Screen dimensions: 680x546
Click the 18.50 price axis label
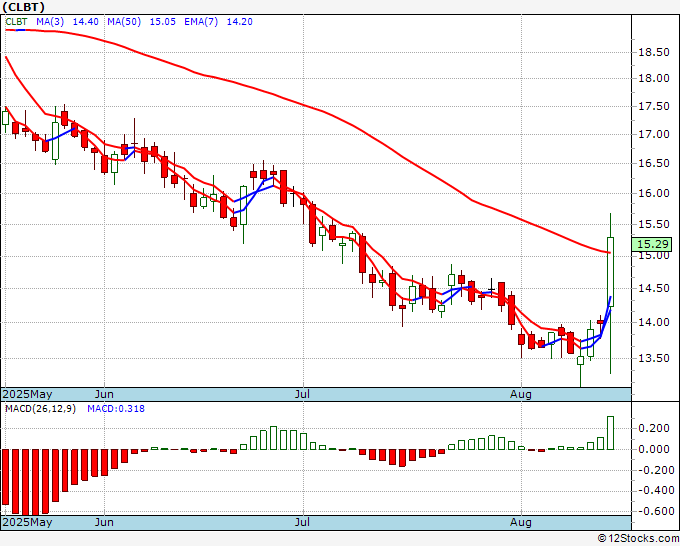click(x=654, y=52)
